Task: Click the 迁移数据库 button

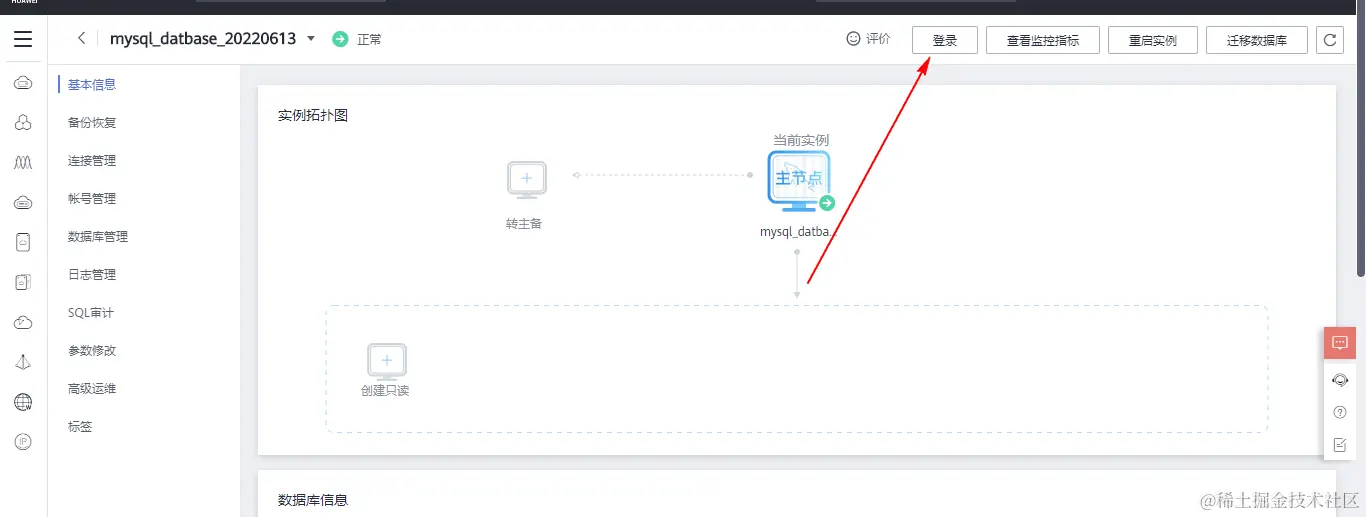Action: (1257, 40)
